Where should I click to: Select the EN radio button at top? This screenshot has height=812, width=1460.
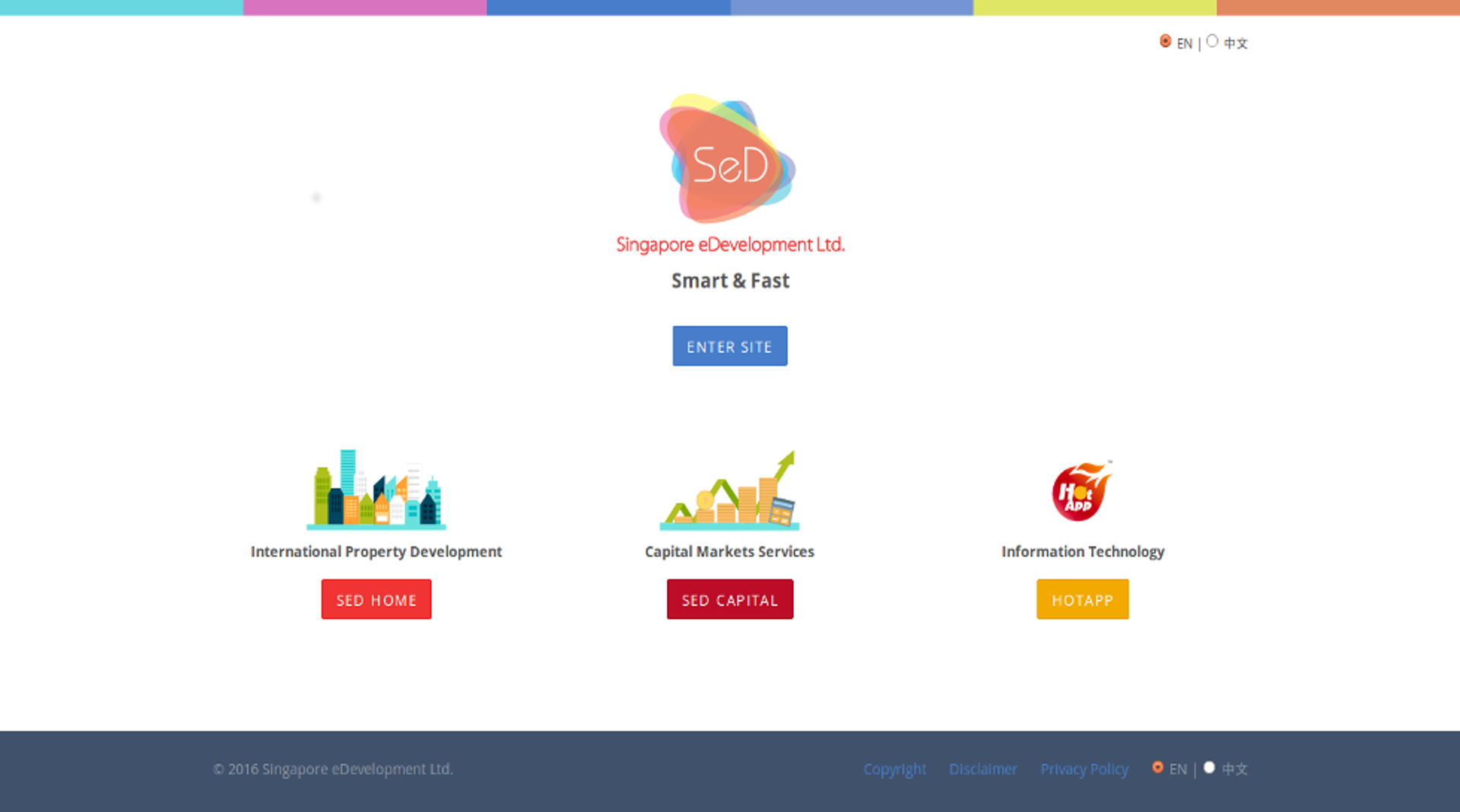1166,40
